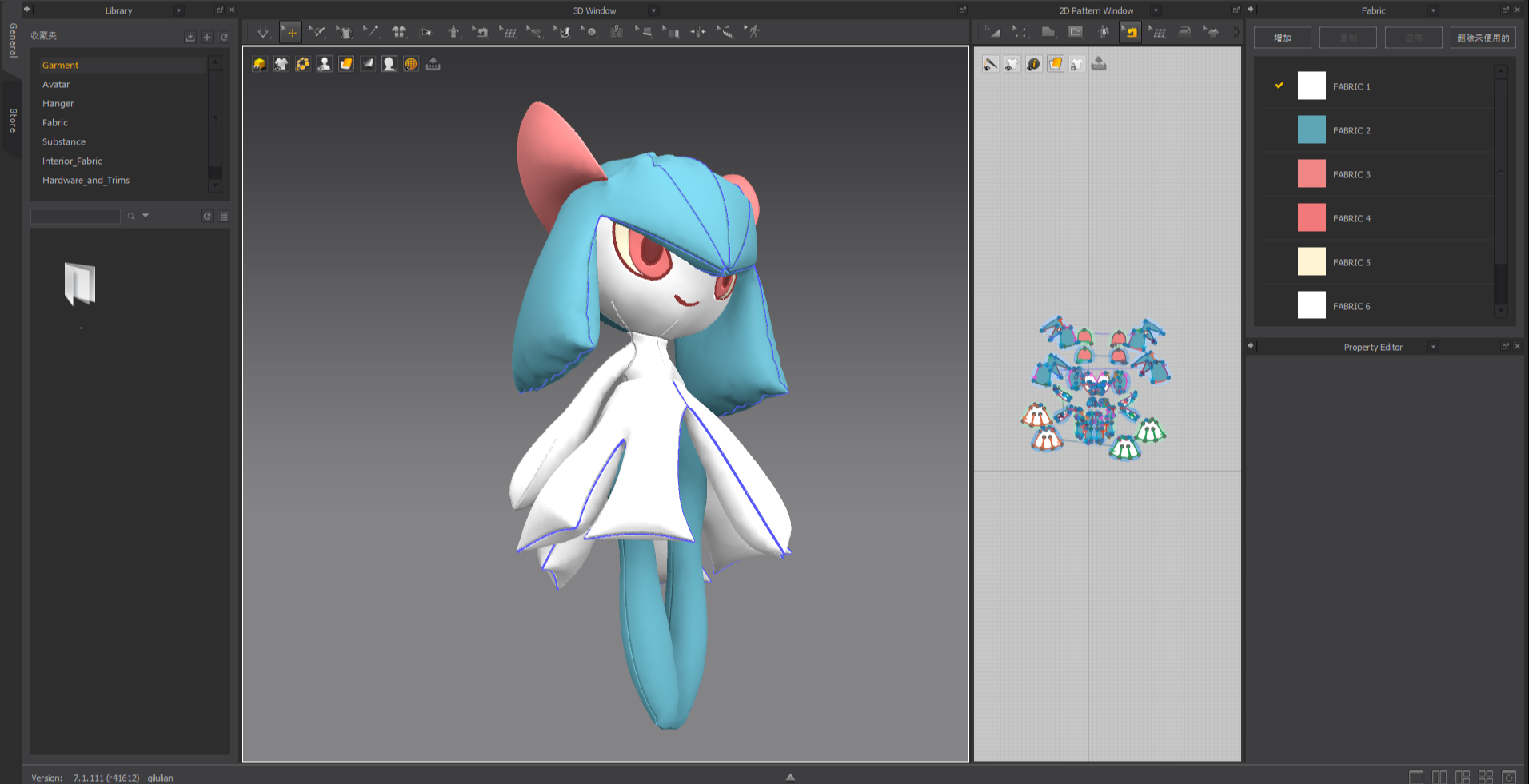Toggle the 3D yellow cube environment display
The width and height of the screenshot is (1529, 784).
pyautogui.click(x=259, y=64)
